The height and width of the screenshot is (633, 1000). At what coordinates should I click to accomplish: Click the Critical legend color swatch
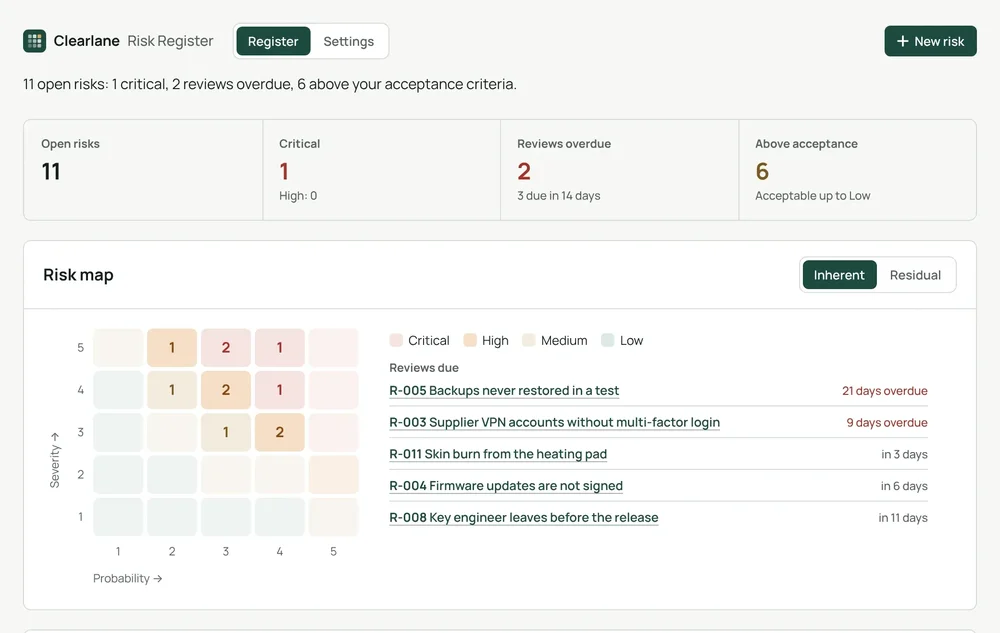396,340
